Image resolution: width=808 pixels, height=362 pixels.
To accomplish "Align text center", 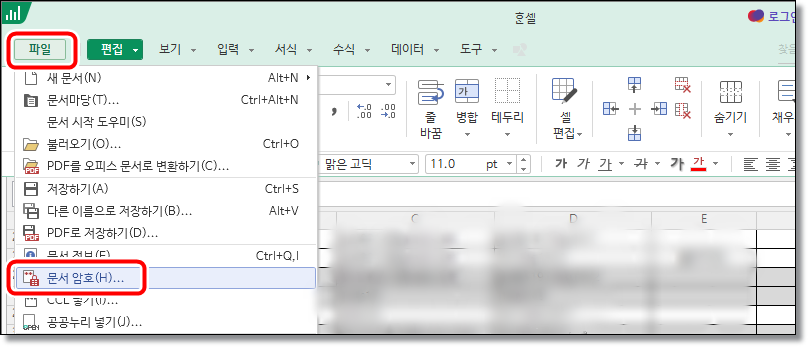I will (x=772, y=165).
